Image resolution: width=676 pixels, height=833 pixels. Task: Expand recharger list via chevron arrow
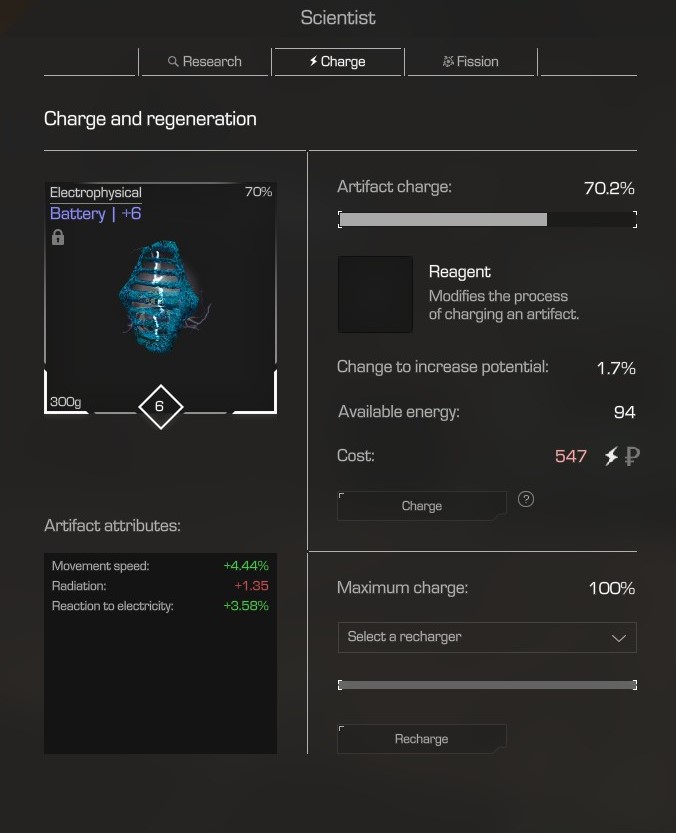pos(619,638)
